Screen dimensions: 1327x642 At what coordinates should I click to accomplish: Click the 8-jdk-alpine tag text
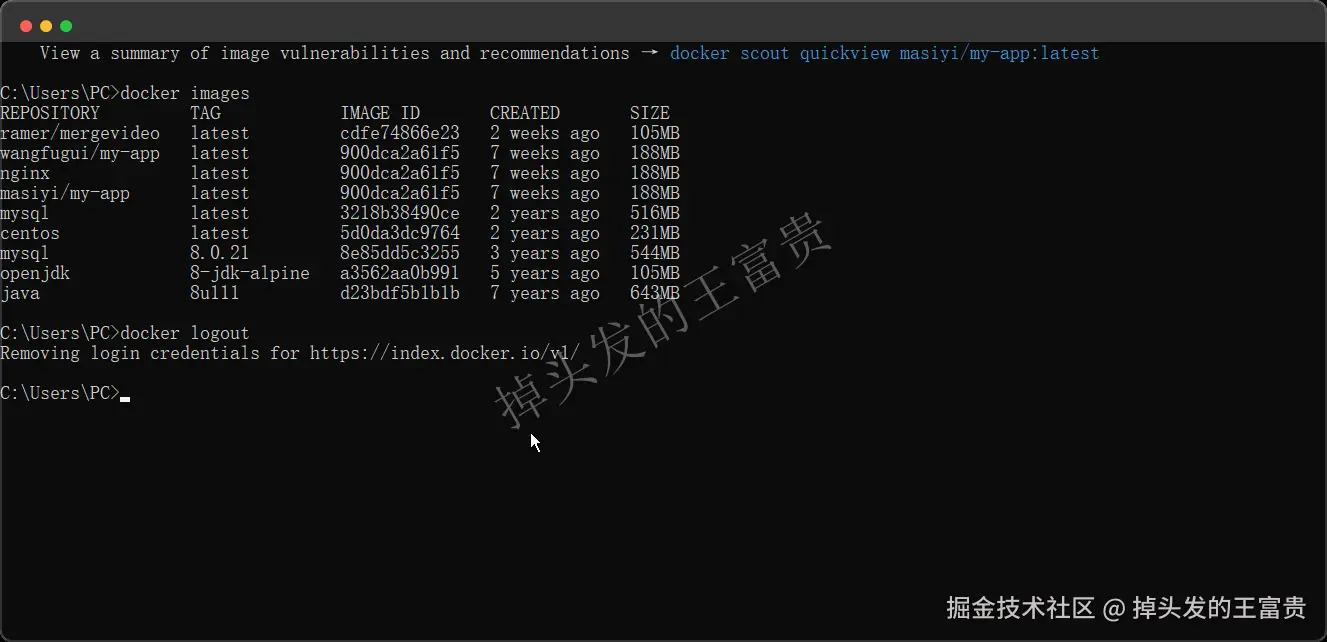pos(250,273)
